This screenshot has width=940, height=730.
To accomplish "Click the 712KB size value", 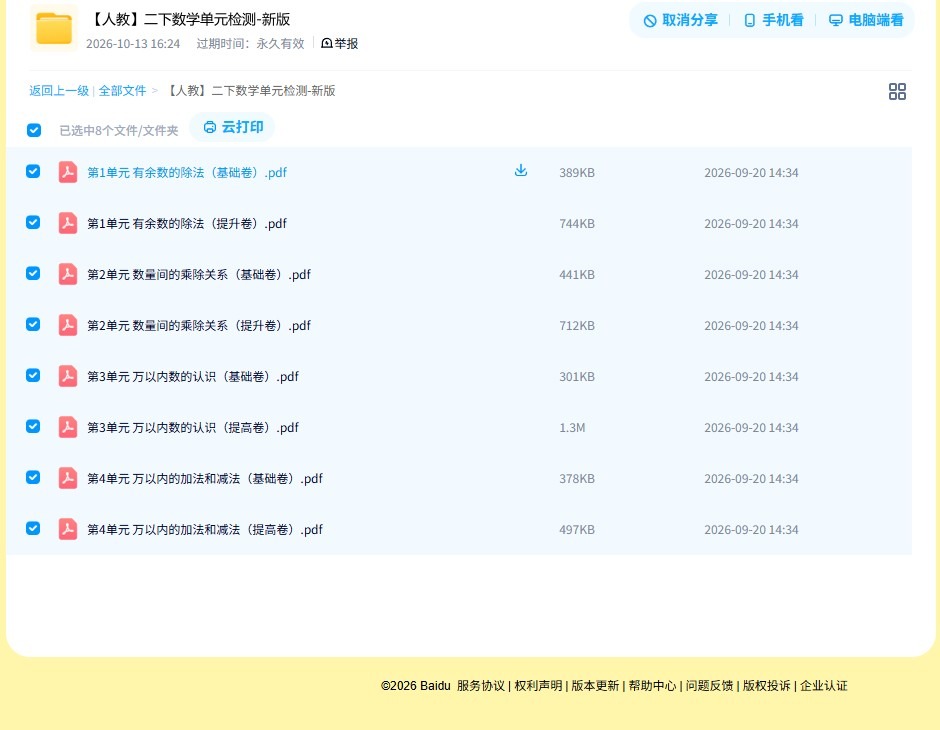I will (x=577, y=325).
